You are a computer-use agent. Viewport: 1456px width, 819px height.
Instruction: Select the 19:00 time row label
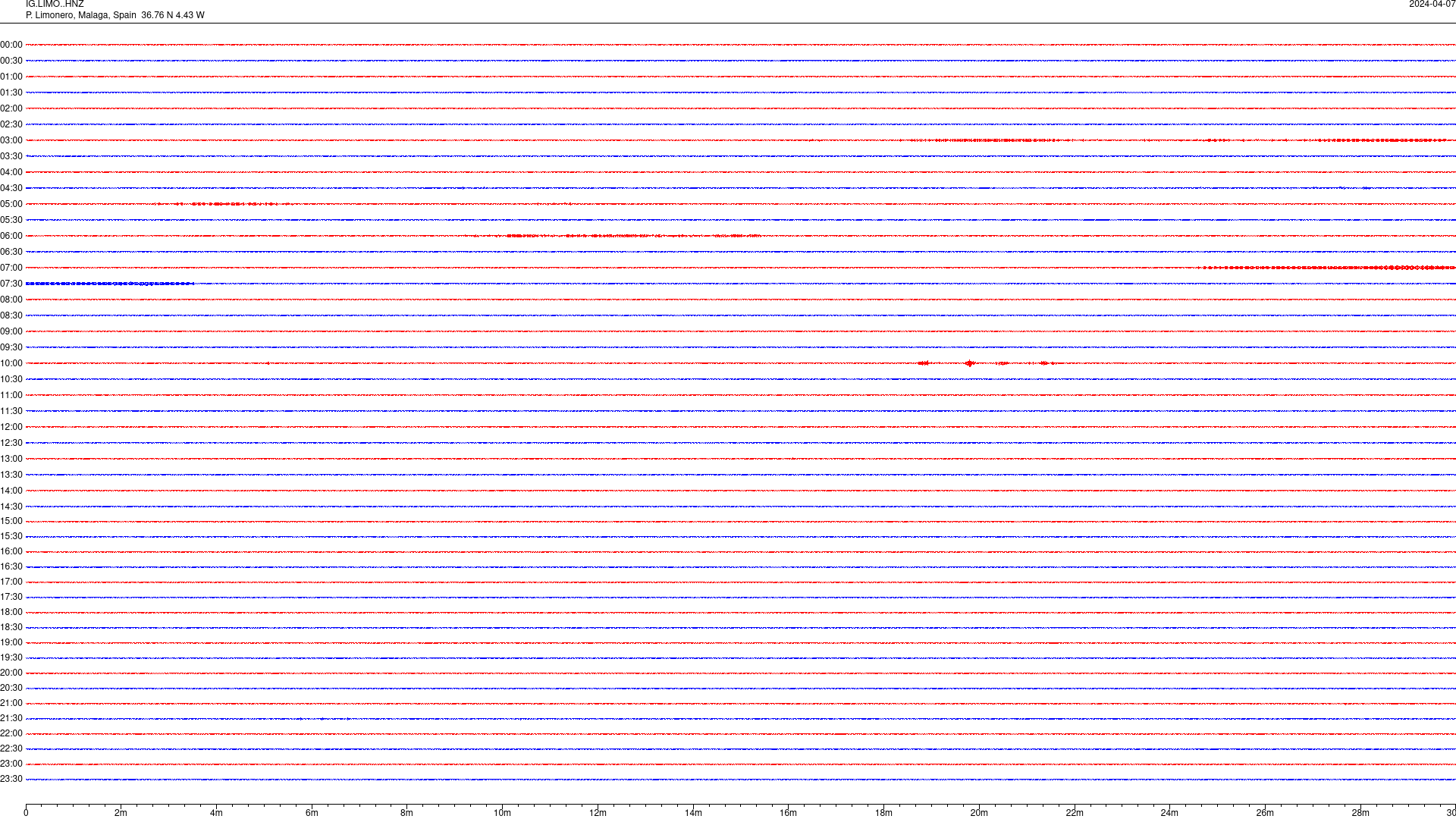click(11, 642)
